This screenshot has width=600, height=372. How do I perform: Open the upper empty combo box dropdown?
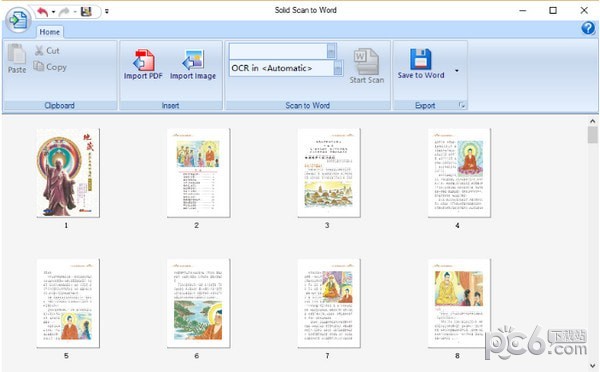(331, 51)
